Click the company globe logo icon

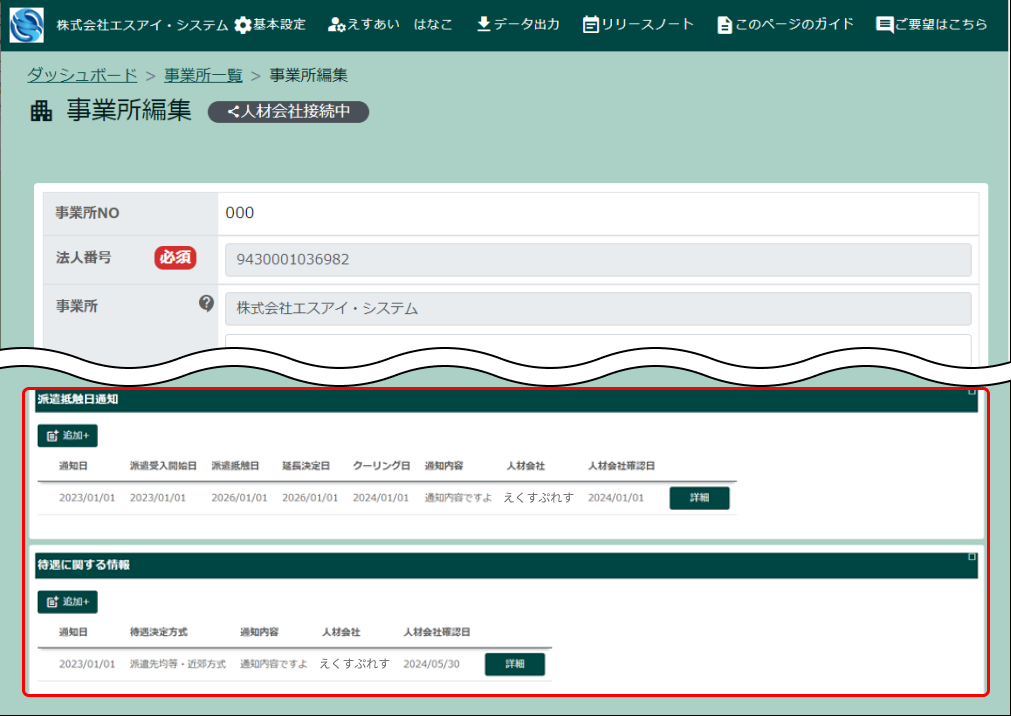click(27, 25)
